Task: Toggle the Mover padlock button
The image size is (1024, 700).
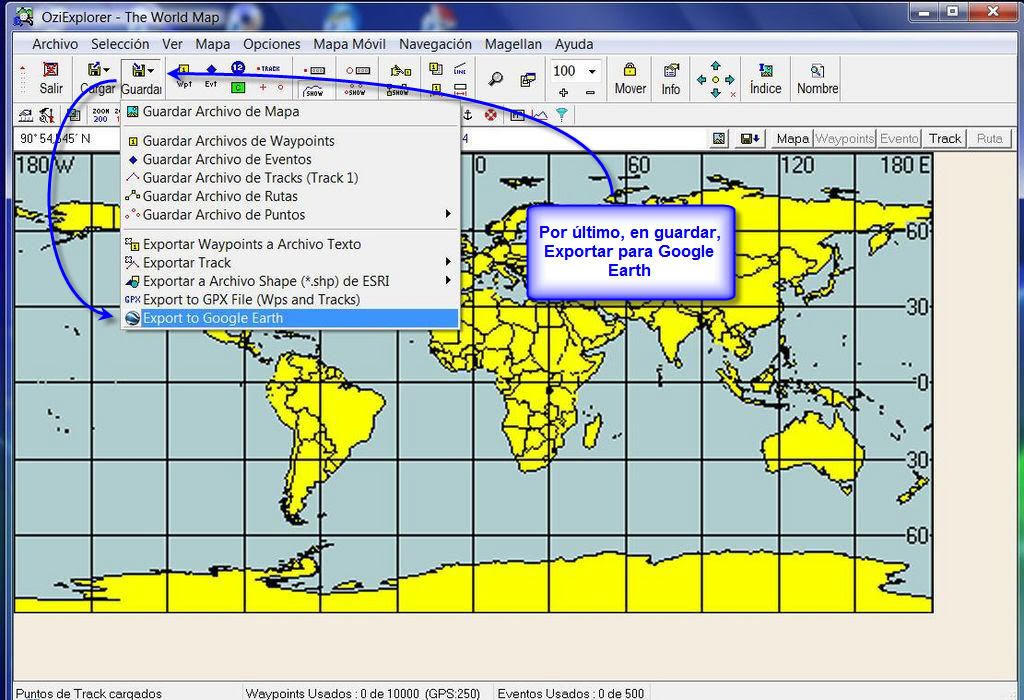Action: (x=630, y=78)
